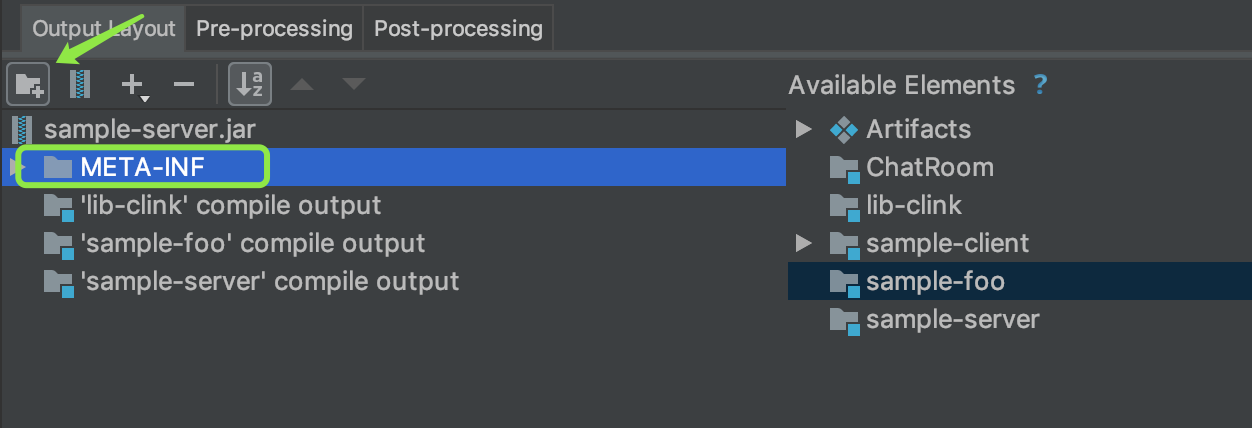The width and height of the screenshot is (1252, 428).
Task: Open the Add Copy of dropdown
Action: [x=134, y=86]
